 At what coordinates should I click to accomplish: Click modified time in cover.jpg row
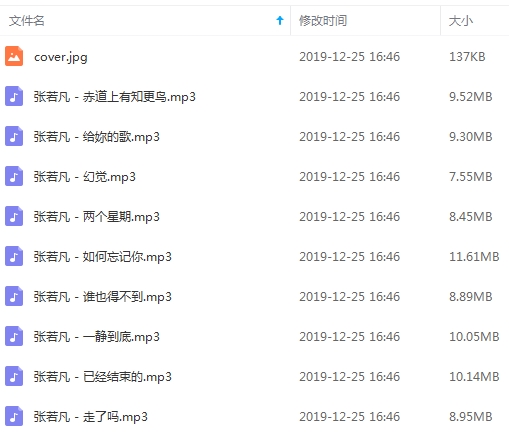(350, 57)
